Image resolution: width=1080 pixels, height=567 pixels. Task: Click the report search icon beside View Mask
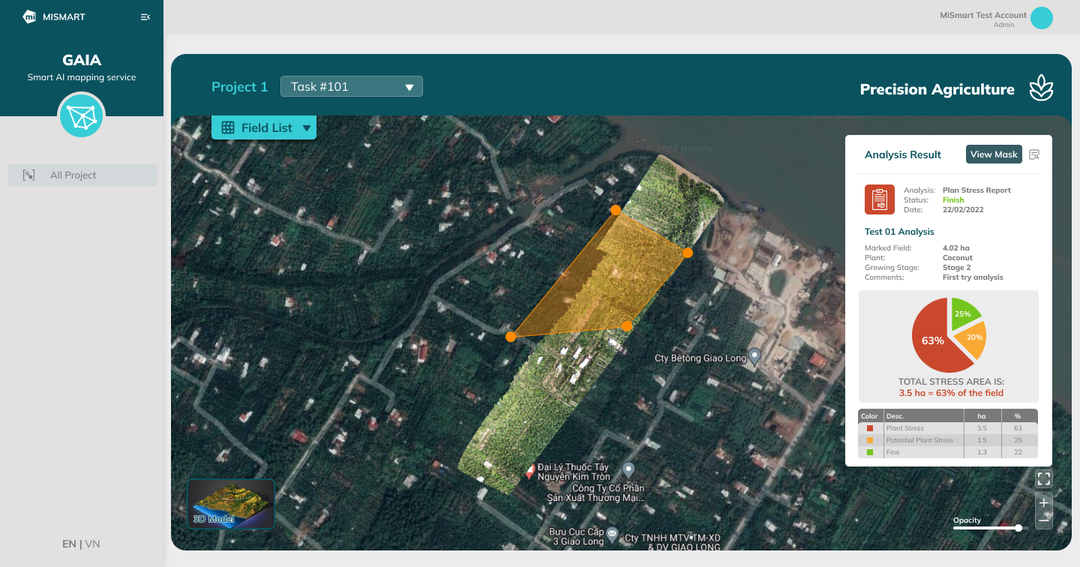pyautogui.click(x=1034, y=154)
